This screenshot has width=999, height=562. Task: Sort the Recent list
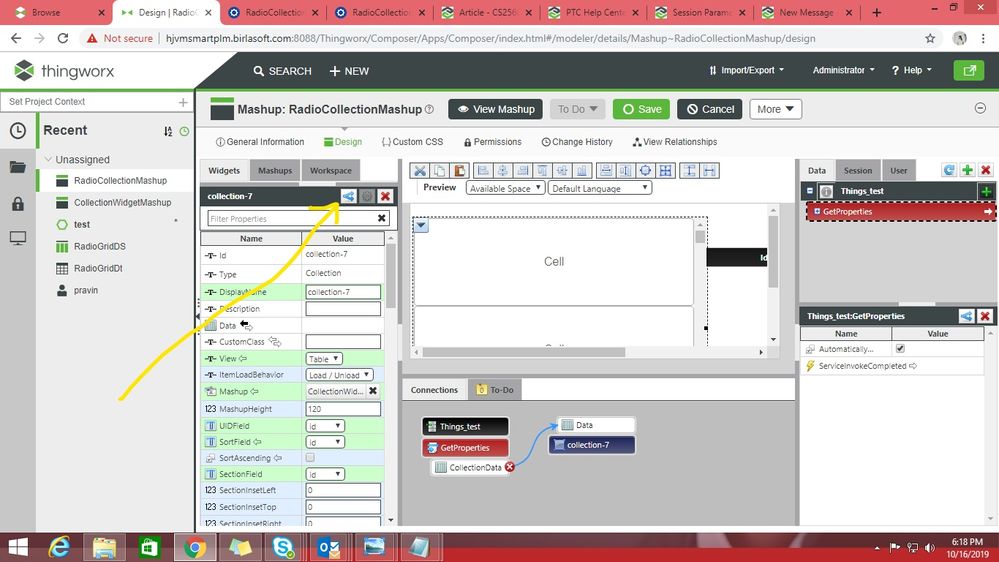(x=168, y=131)
